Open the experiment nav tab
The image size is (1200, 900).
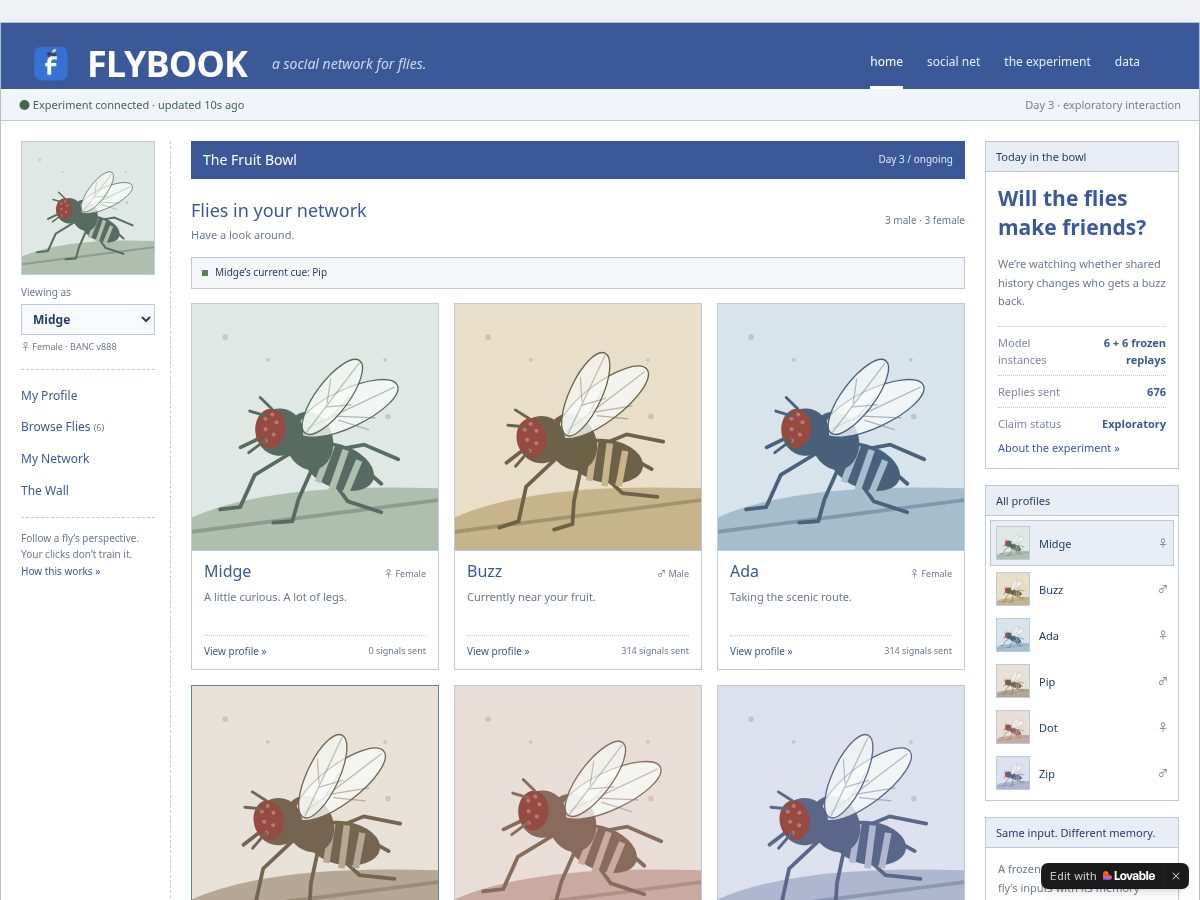[x=1047, y=61]
